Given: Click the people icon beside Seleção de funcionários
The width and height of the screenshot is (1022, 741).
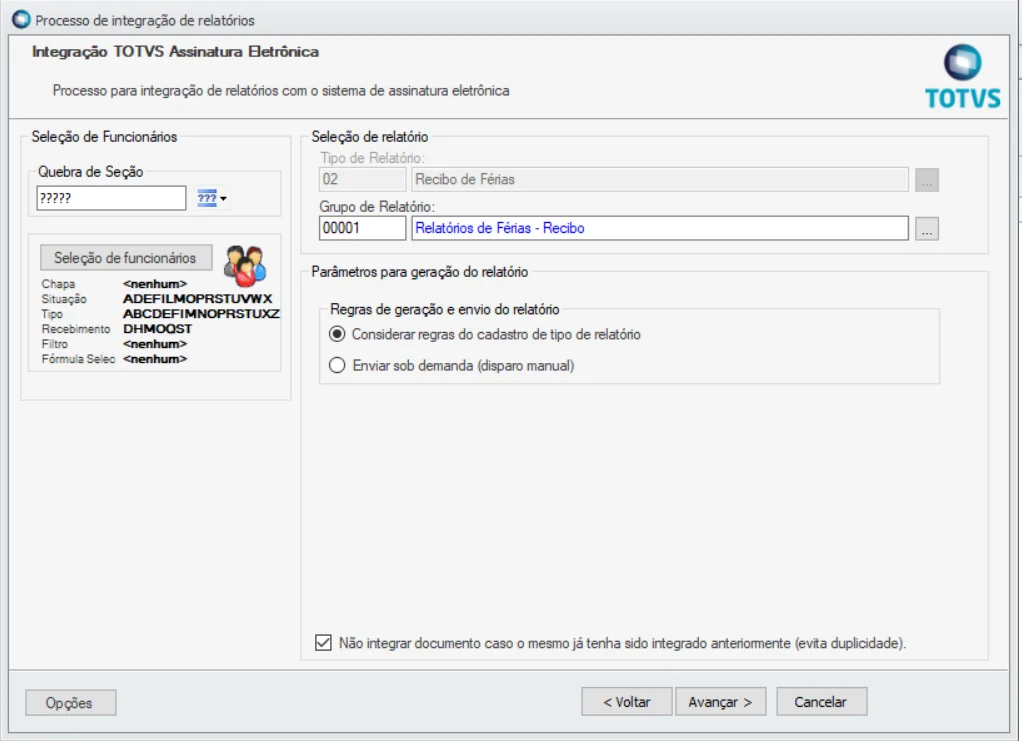Looking at the screenshot, I should [x=245, y=264].
